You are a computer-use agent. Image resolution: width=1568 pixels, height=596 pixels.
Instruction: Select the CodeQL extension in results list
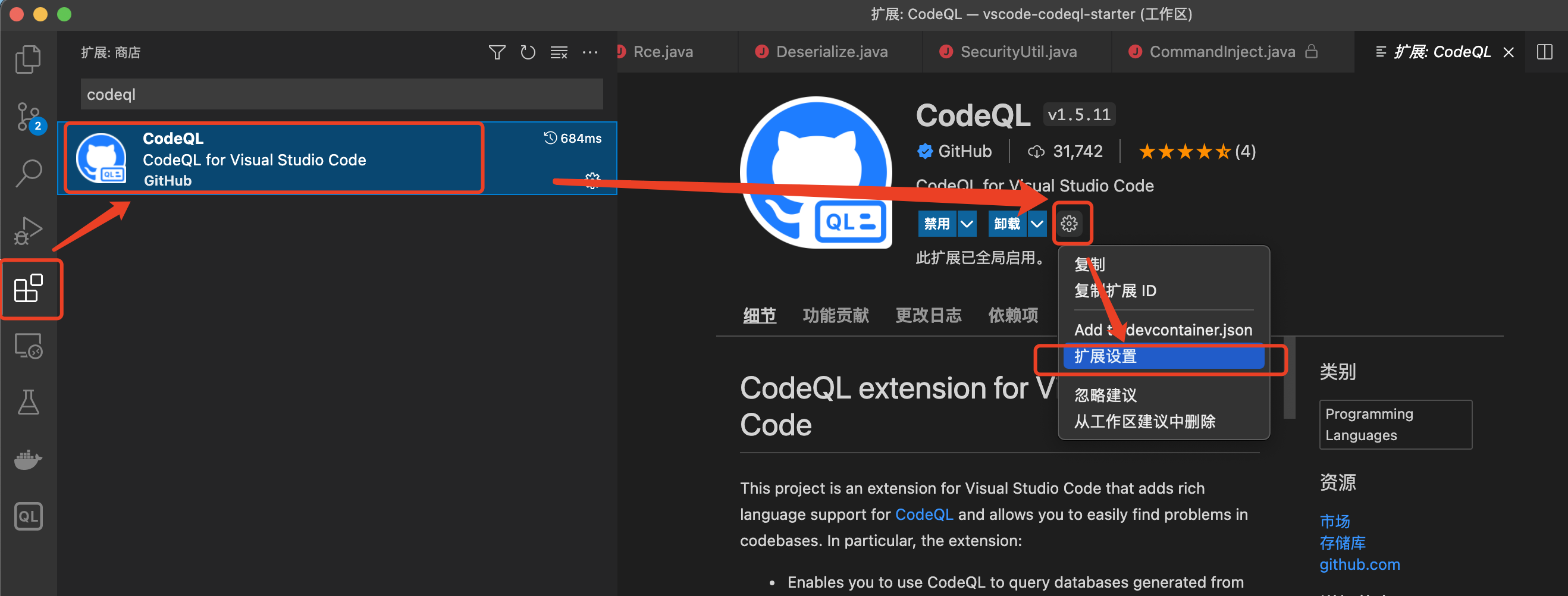337,158
